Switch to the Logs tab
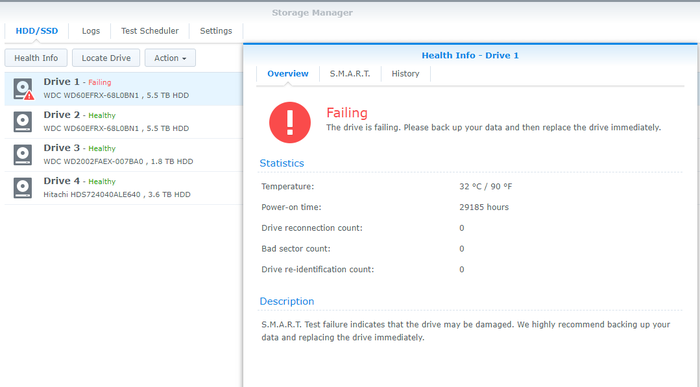The width and height of the screenshot is (700, 387). coord(91,31)
